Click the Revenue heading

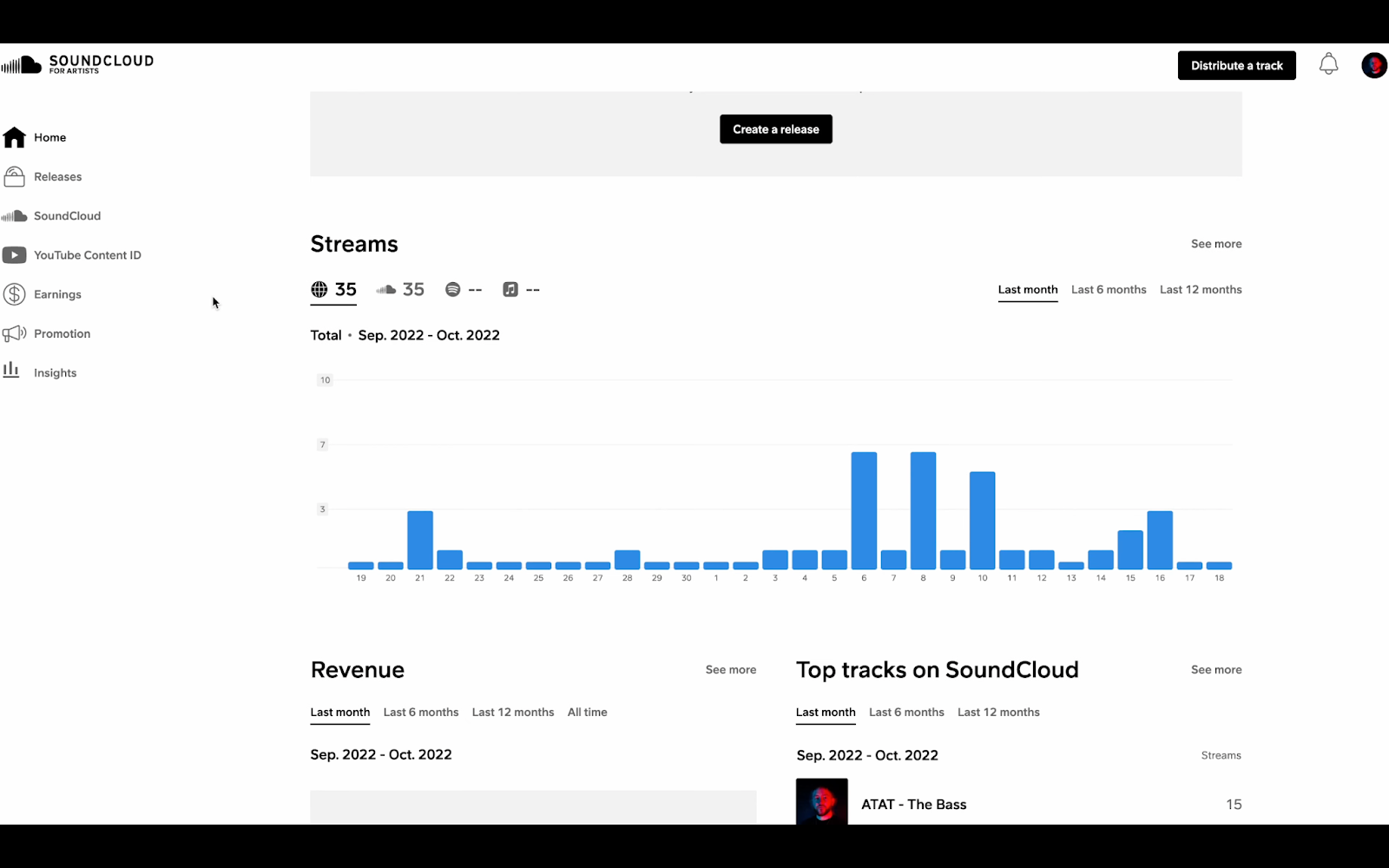[358, 670]
